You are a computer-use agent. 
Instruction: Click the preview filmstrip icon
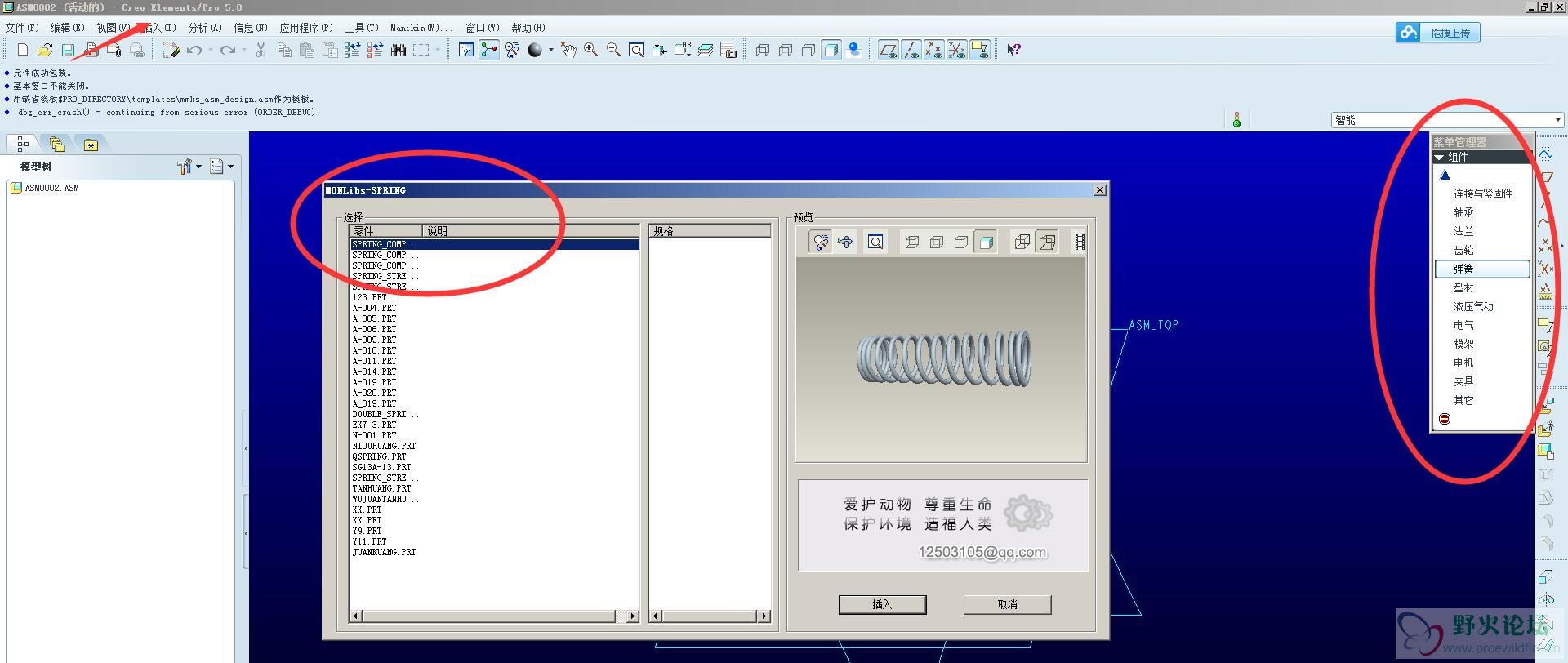click(1080, 242)
